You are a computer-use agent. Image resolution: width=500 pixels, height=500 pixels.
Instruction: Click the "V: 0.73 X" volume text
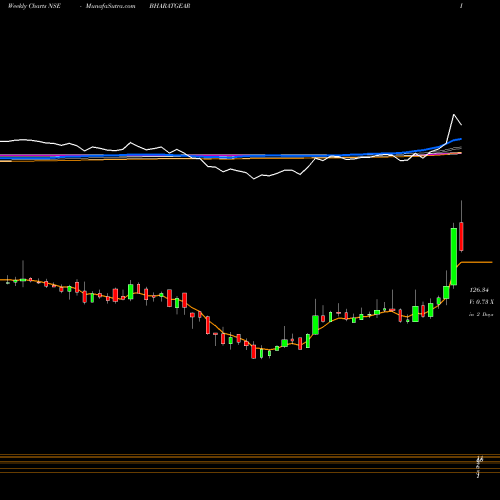[x=481, y=302]
